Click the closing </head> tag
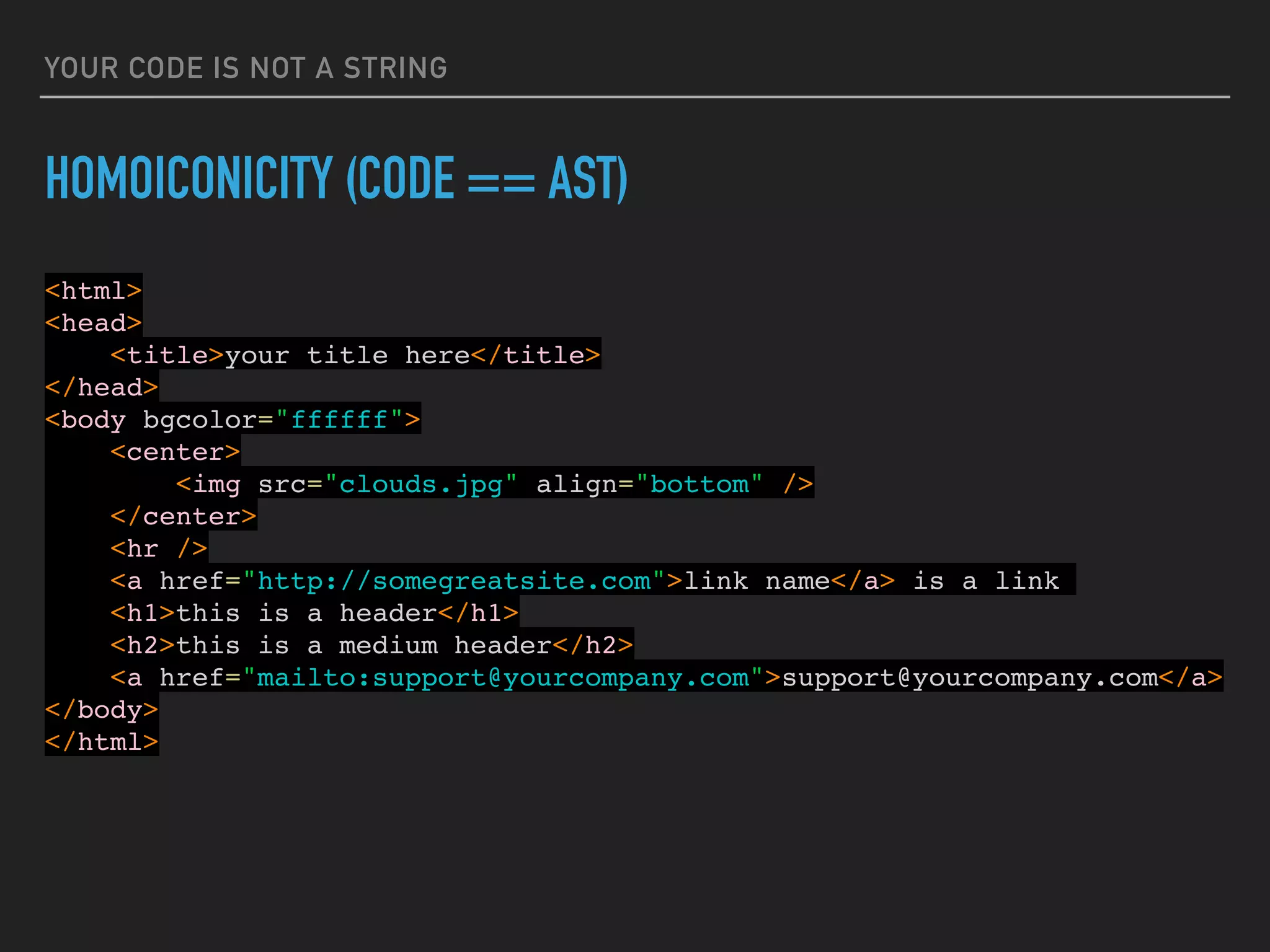 pyautogui.click(x=102, y=388)
